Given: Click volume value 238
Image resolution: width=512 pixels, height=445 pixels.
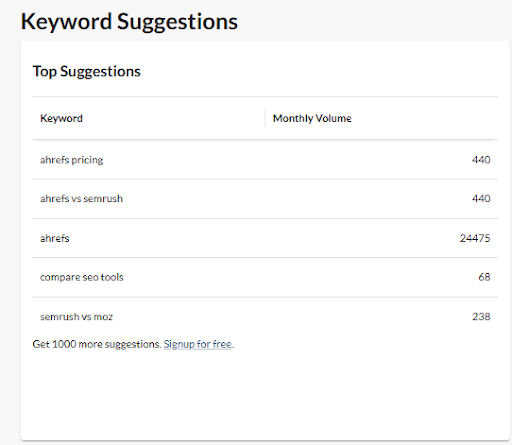Looking at the screenshot, I should point(481,316).
